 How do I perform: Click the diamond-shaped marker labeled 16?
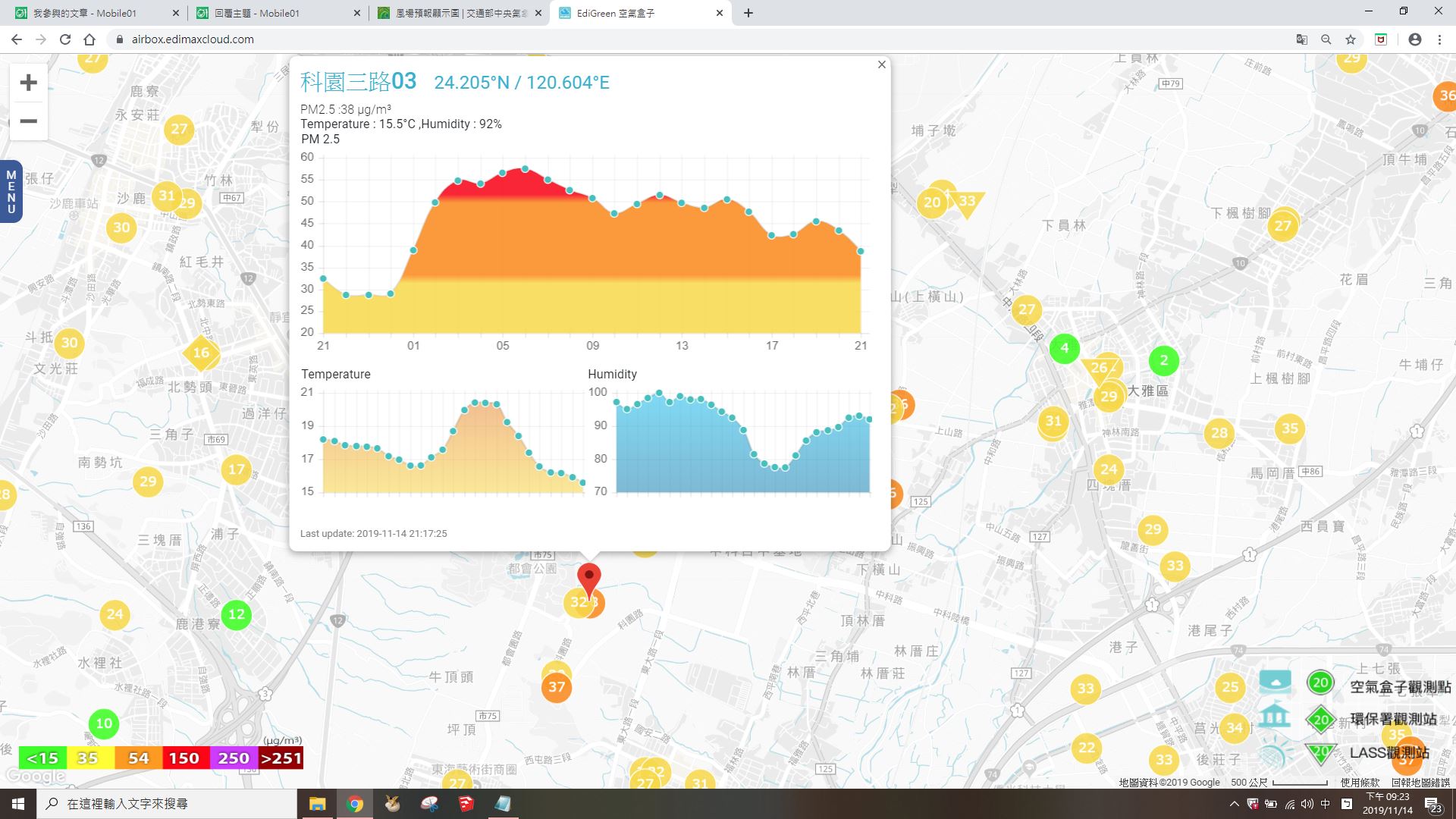[x=201, y=353]
